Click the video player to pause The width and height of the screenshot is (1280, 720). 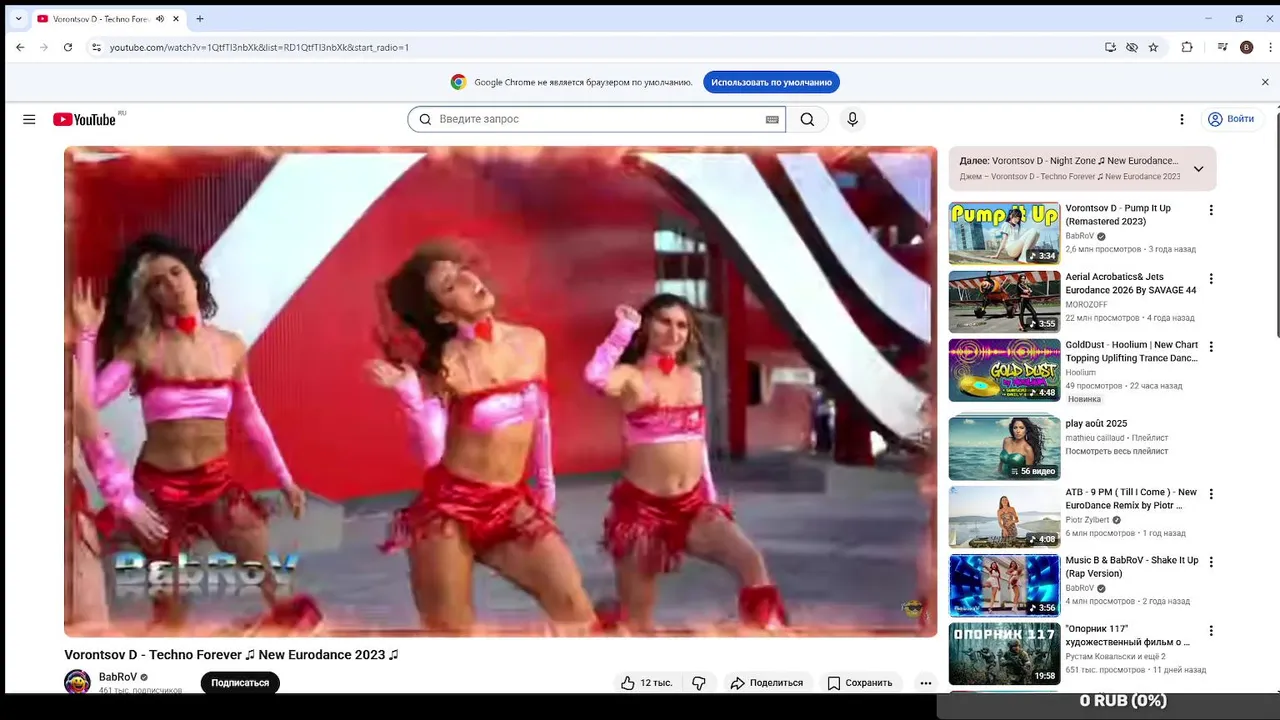[x=501, y=391]
